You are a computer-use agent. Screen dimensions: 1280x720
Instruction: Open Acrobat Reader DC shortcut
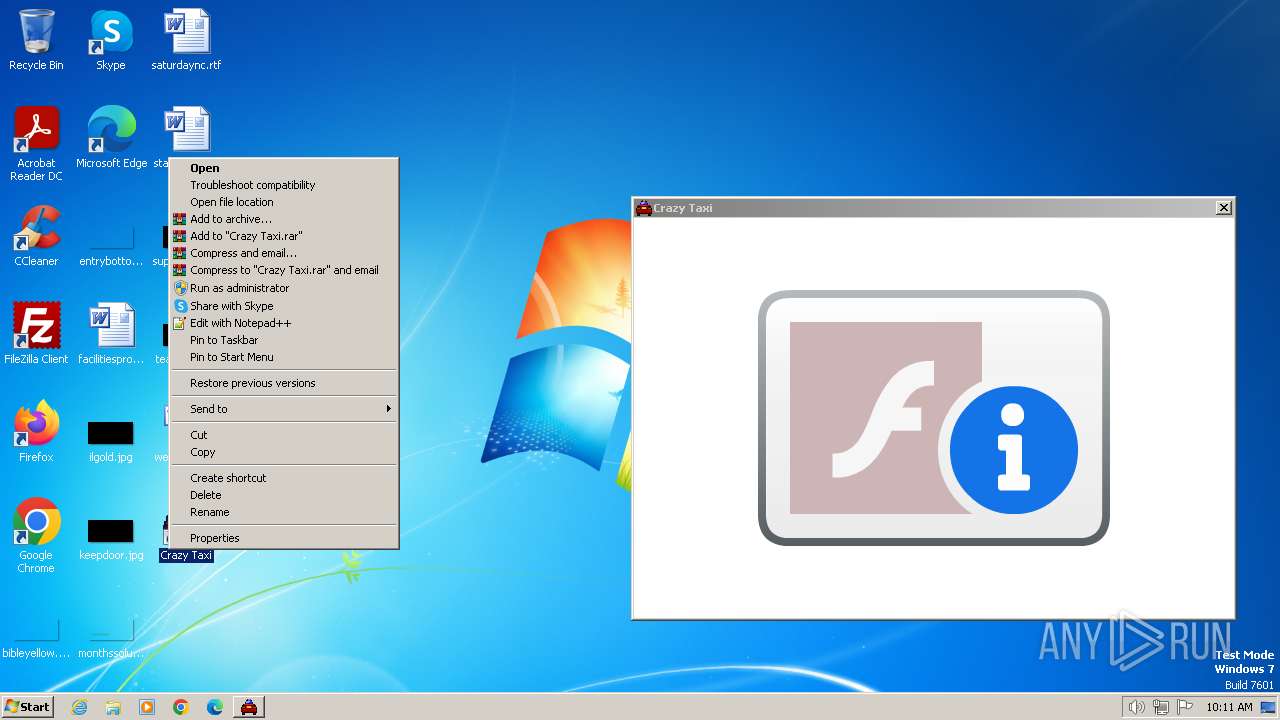(x=36, y=144)
